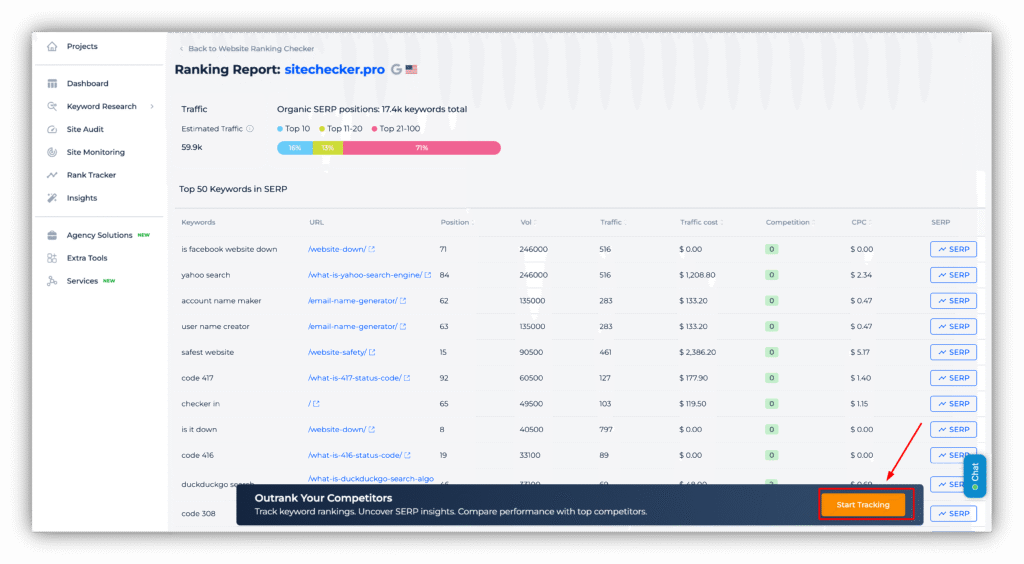Click the 'code 416' keyword cell

(x=197, y=456)
